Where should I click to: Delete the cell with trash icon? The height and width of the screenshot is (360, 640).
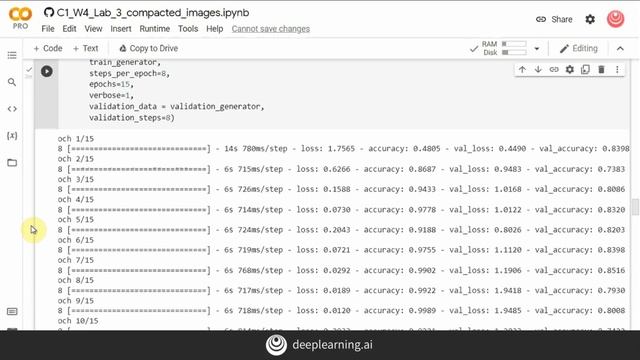[601, 69]
